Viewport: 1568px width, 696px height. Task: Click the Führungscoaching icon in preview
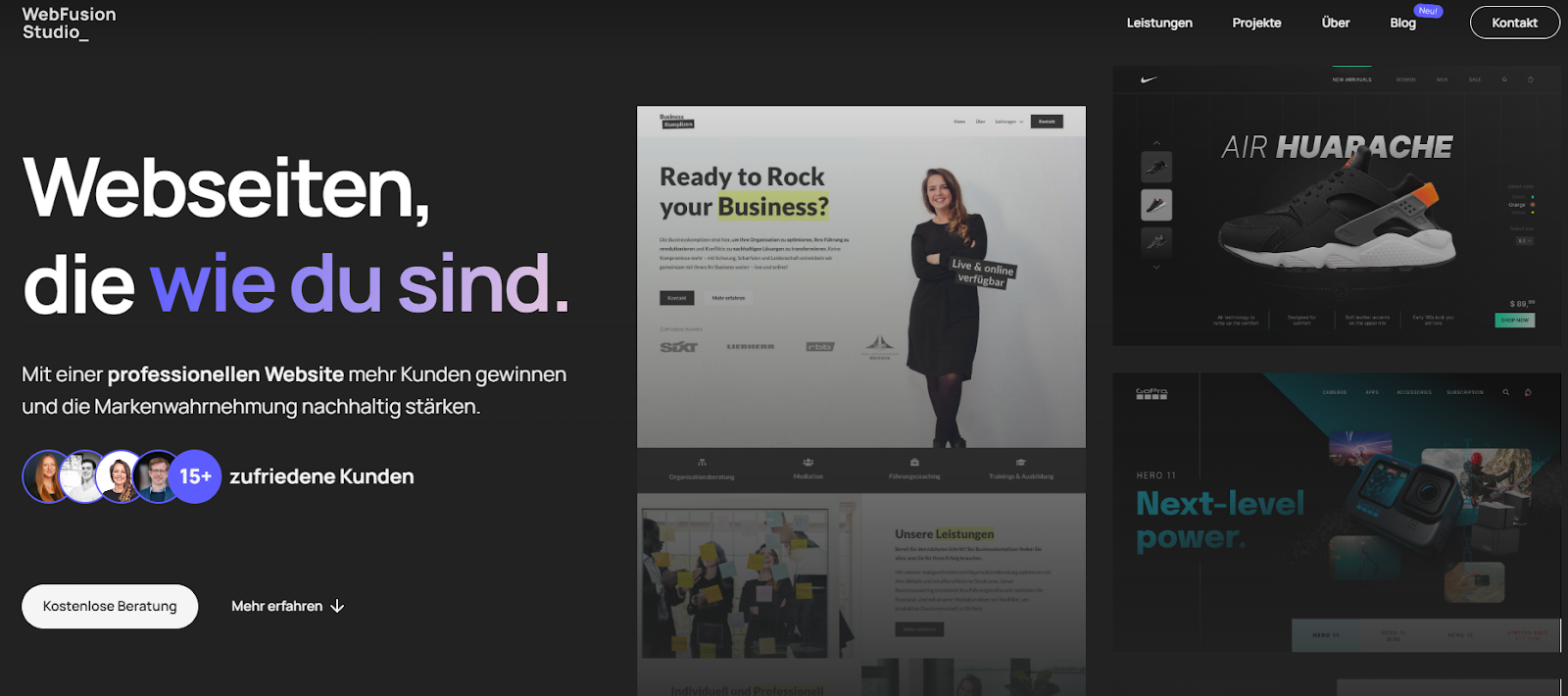914,462
